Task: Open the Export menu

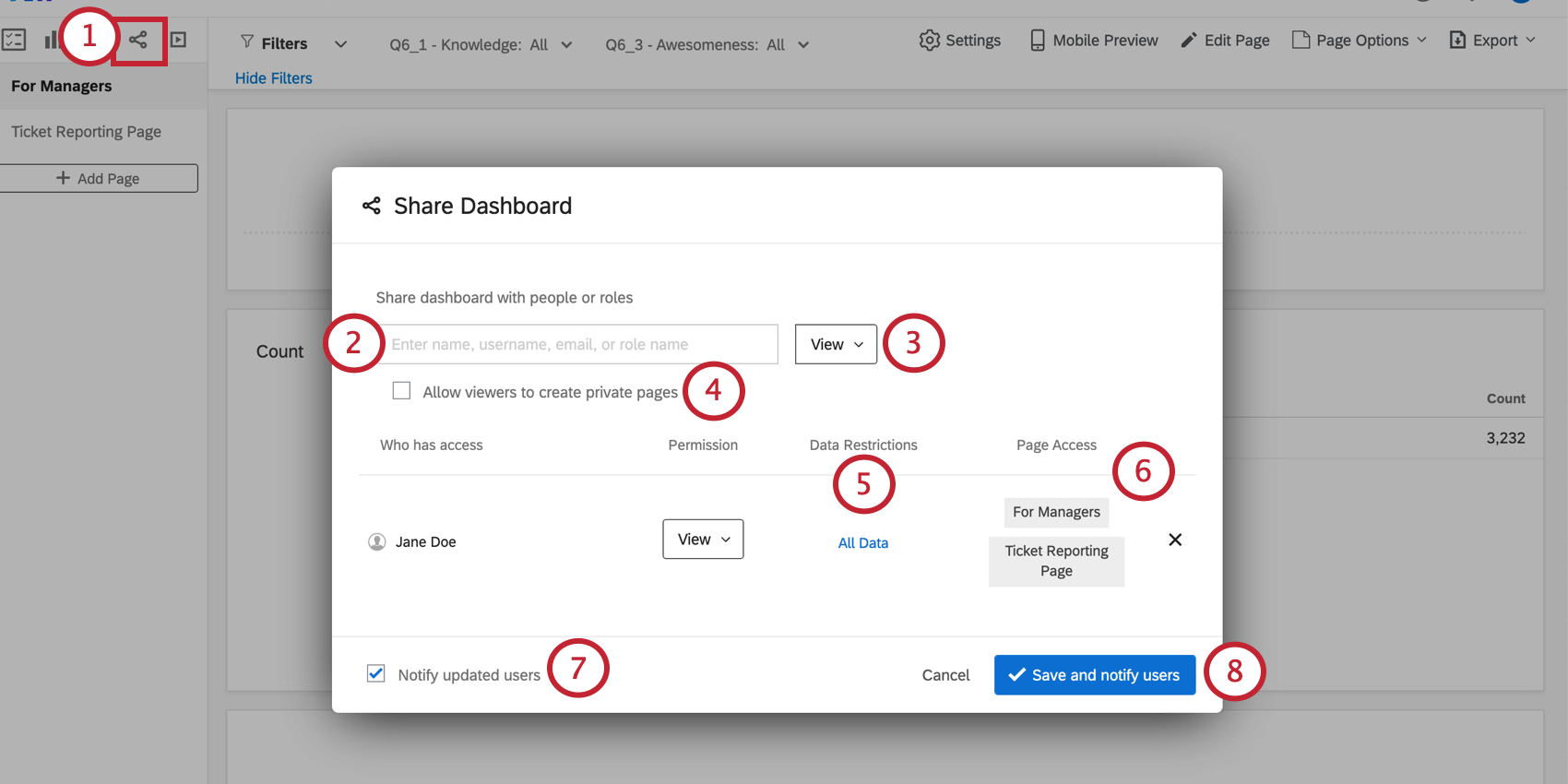Action: point(1492,41)
